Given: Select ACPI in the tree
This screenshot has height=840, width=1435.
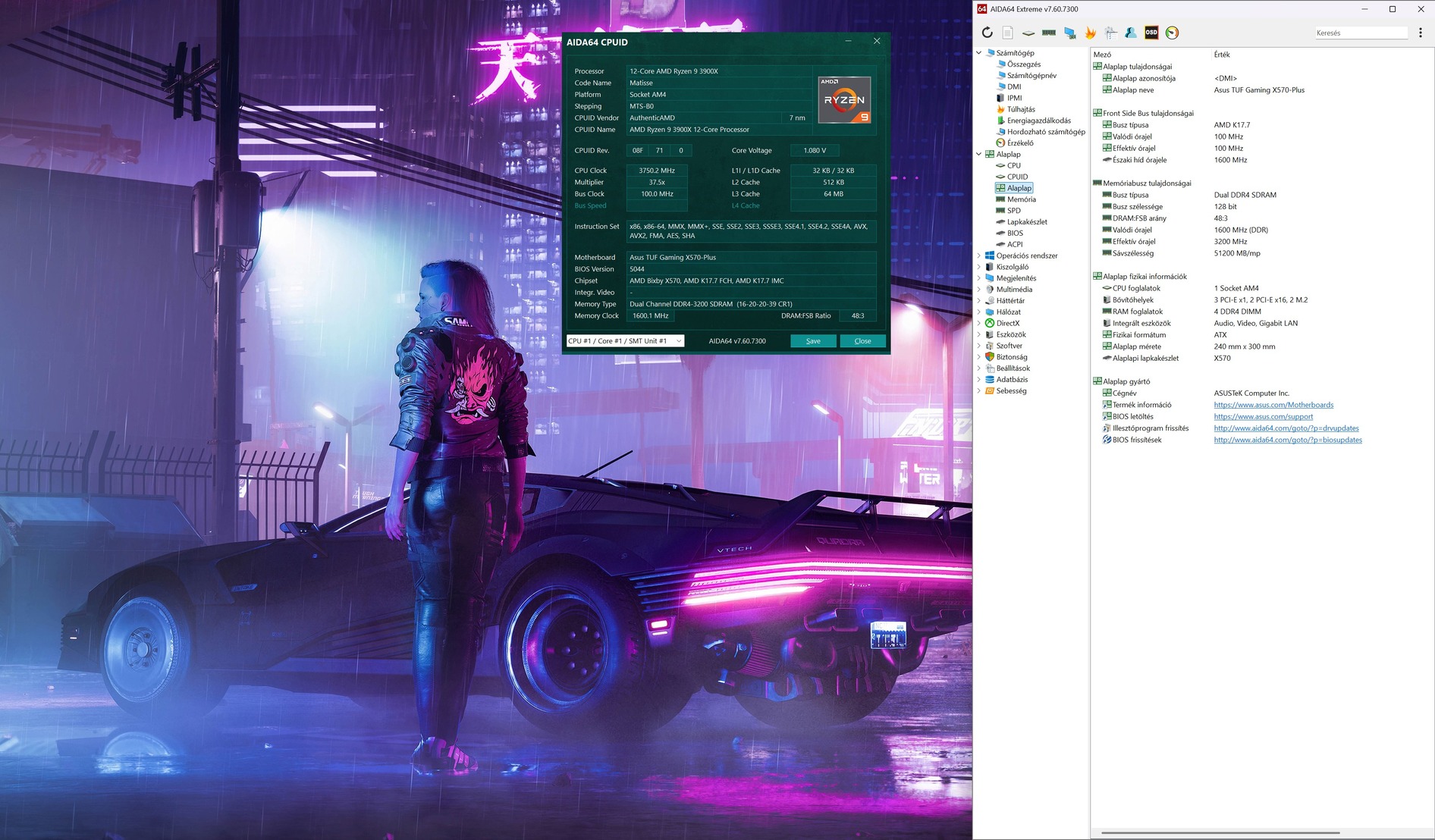Looking at the screenshot, I should (1015, 244).
